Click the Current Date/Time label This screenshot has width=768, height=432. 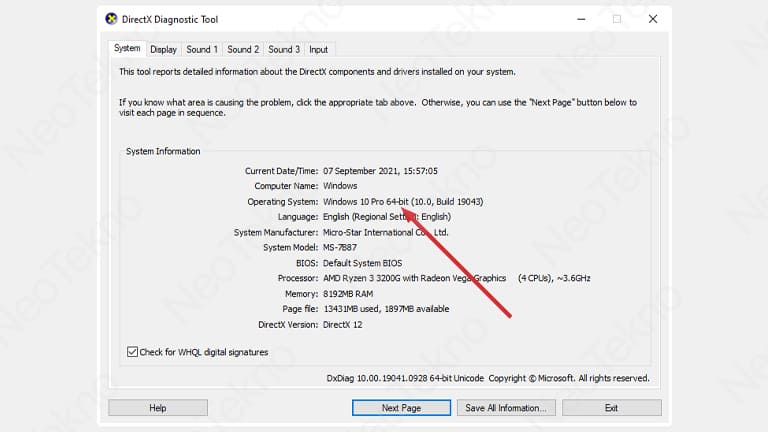click(x=282, y=171)
